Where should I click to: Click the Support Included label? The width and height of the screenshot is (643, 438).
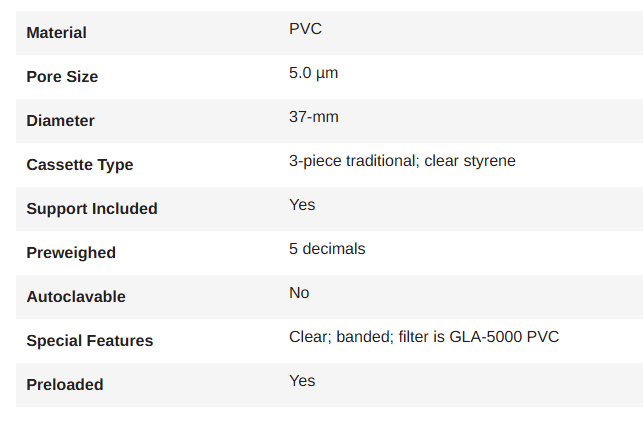click(x=92, y=209)
